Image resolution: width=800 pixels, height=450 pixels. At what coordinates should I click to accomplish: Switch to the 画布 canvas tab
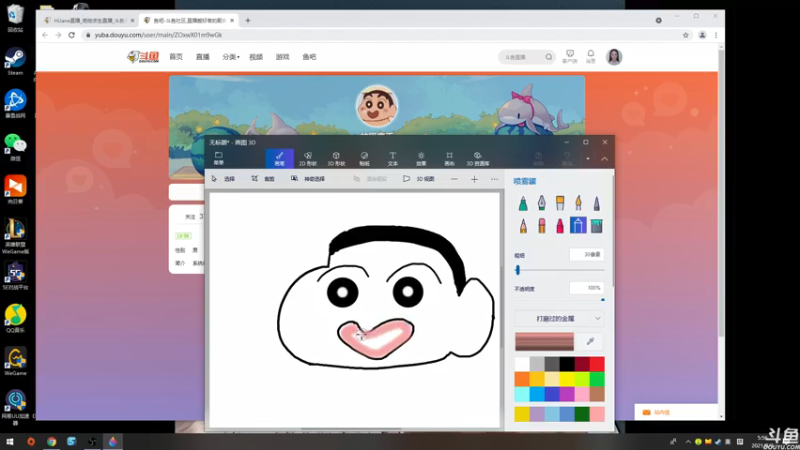click(x=449, y=159)
